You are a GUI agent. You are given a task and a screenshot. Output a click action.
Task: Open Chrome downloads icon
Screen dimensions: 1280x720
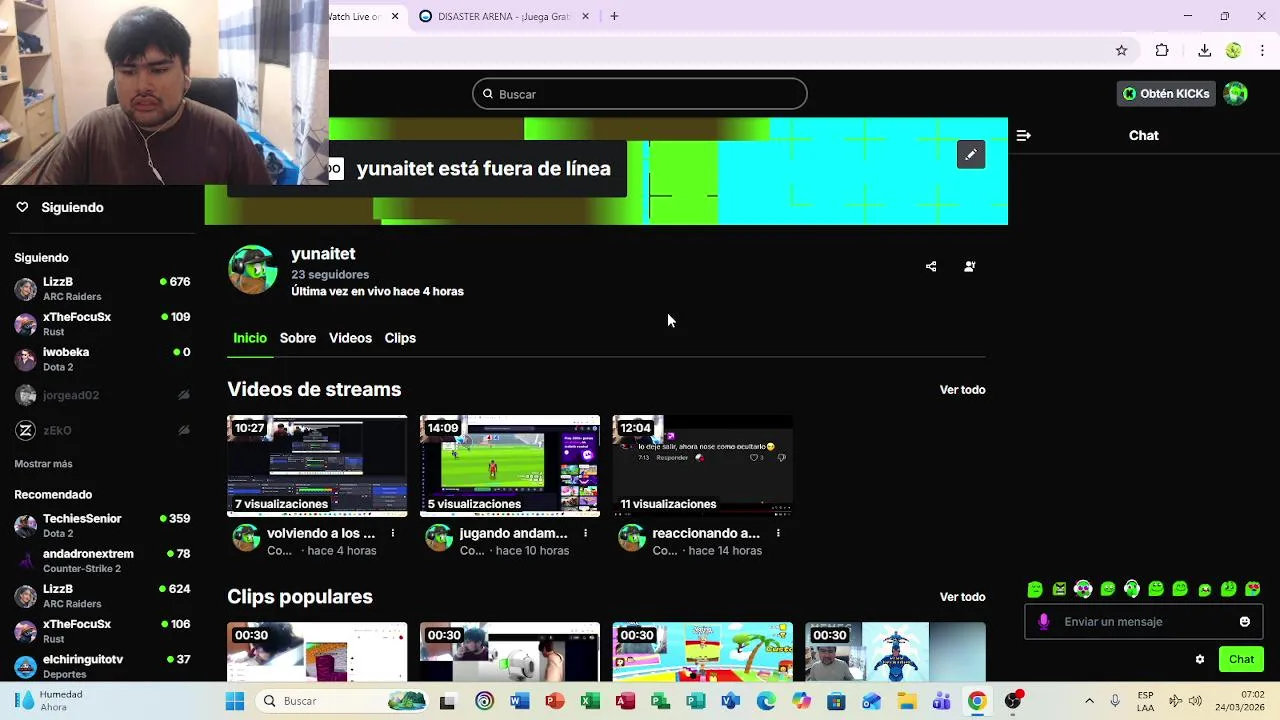pyautogui.click(x=1204, y=50)
